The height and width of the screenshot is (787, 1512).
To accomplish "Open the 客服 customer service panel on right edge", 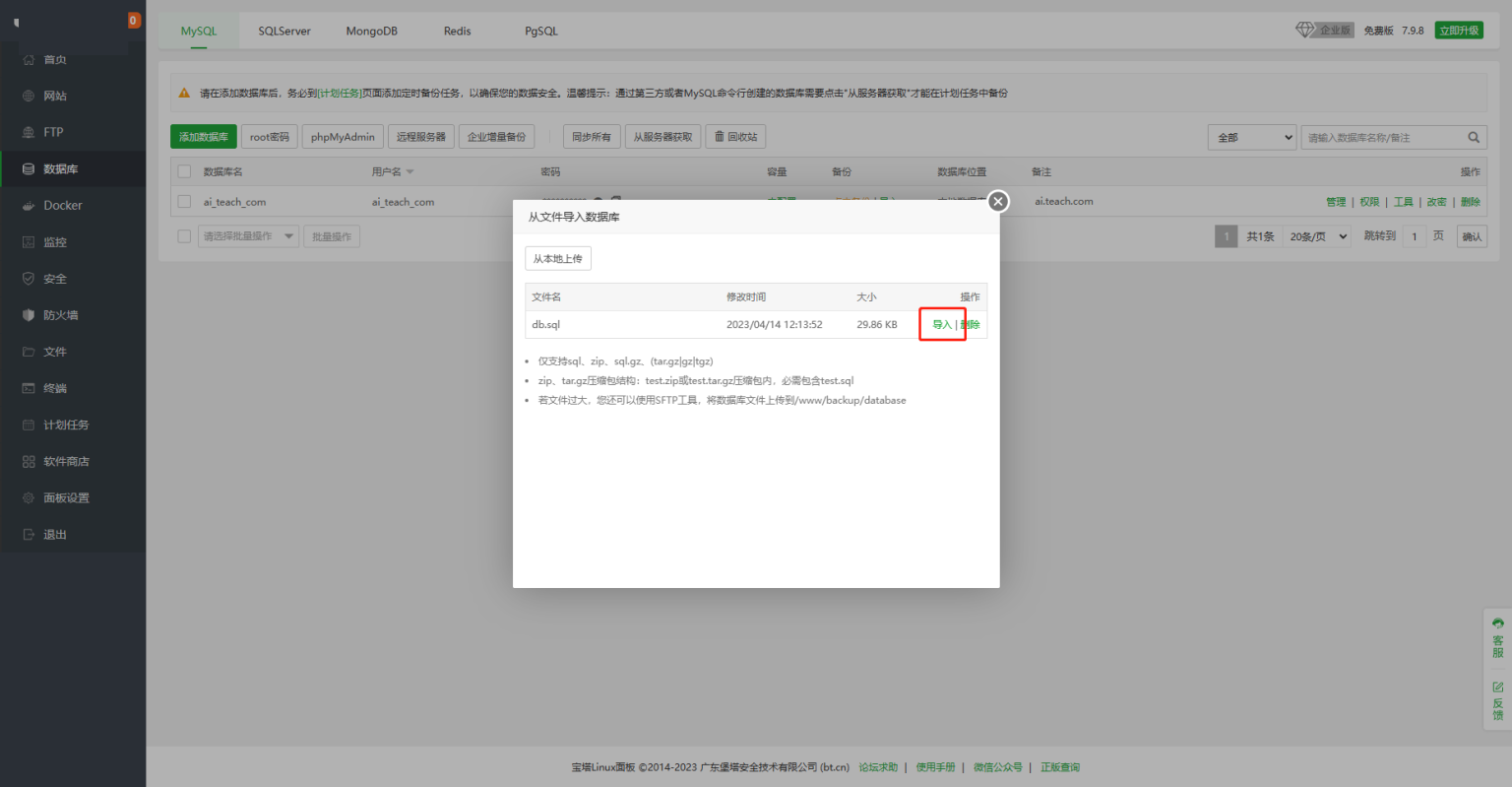I will click(x=1498, y=641).
